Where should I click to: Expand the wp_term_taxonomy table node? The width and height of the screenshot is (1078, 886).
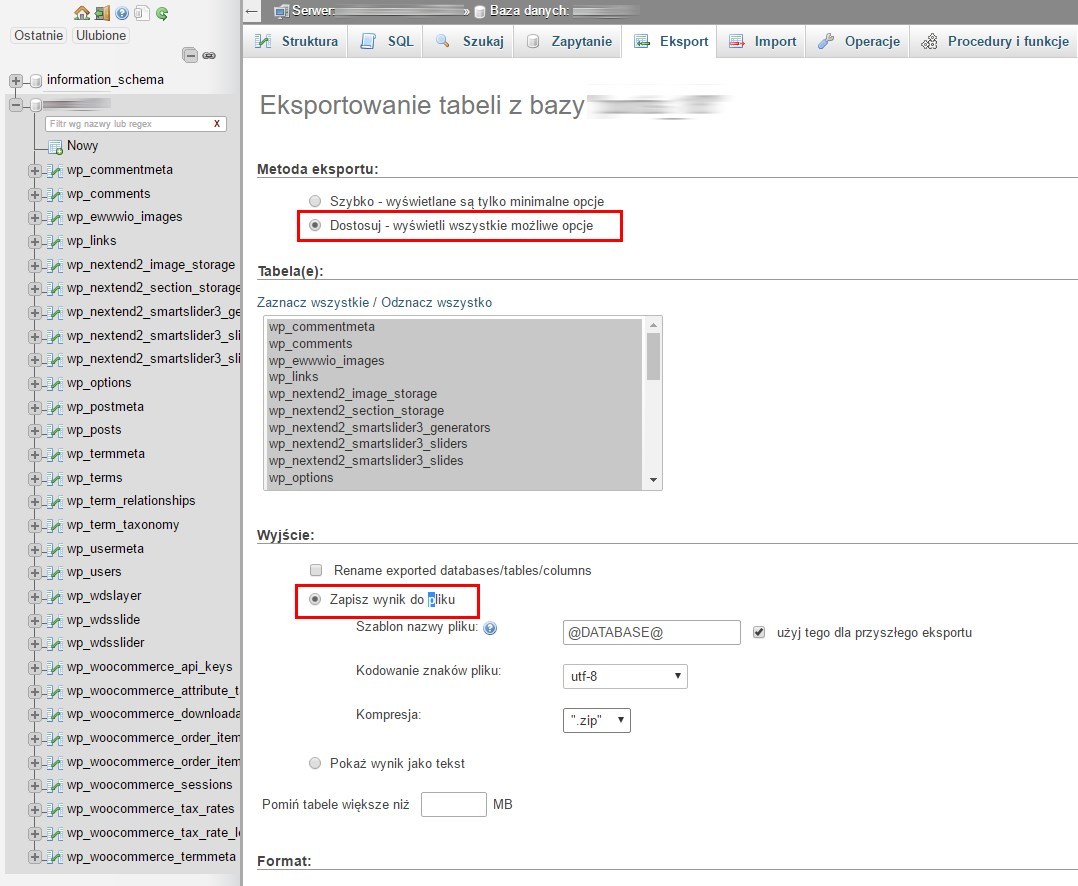pos(34,526)
